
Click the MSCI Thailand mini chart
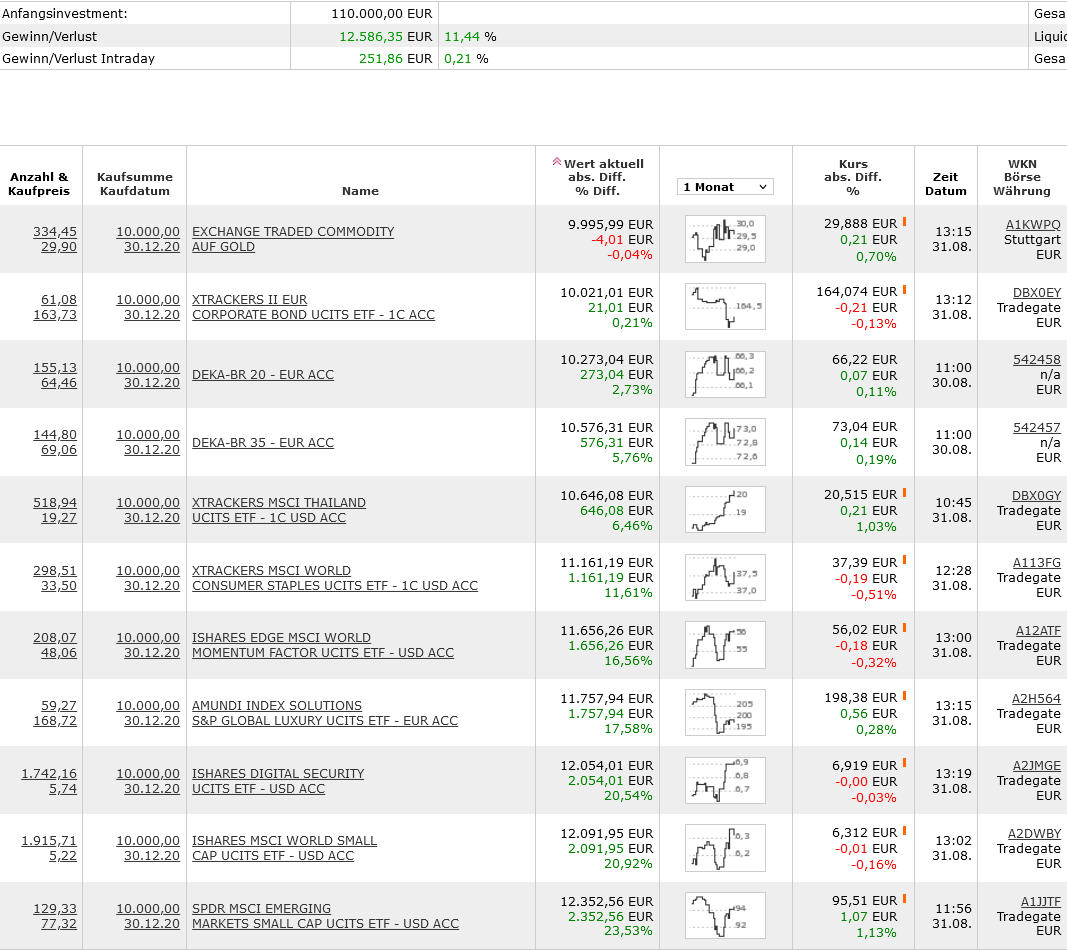(725, 510)
